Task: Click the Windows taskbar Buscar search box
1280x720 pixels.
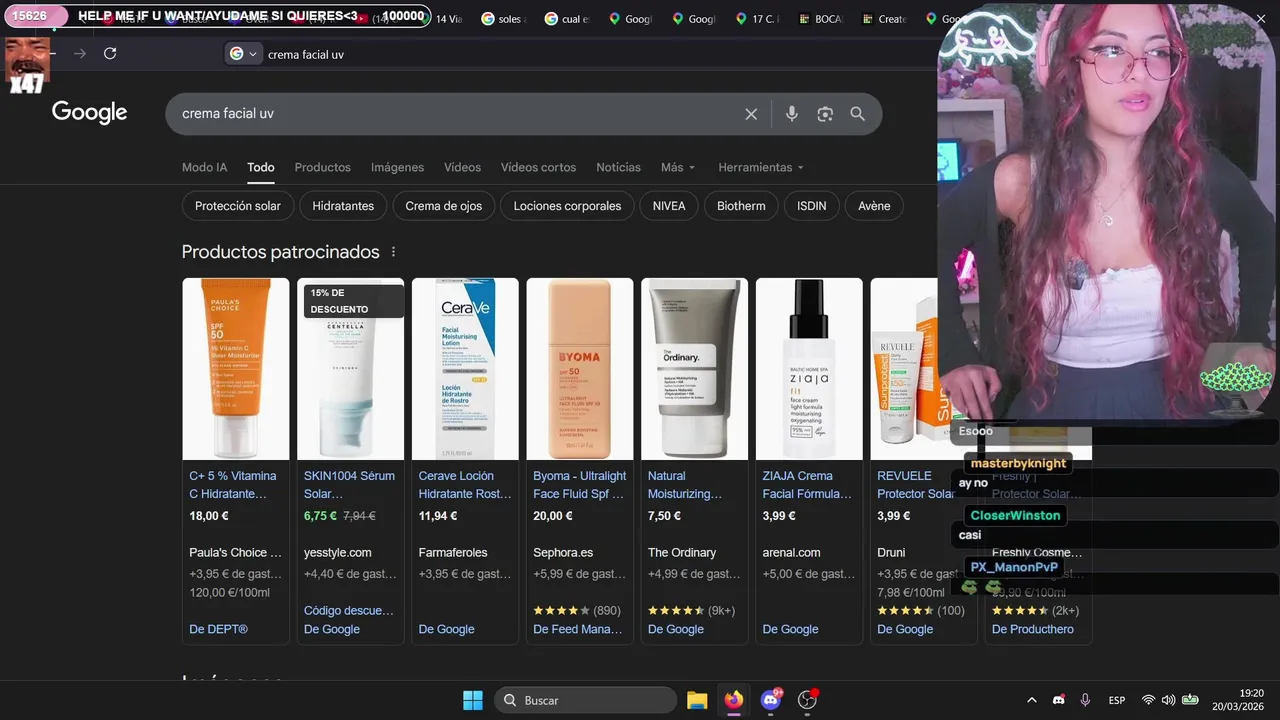Action: 586,700
